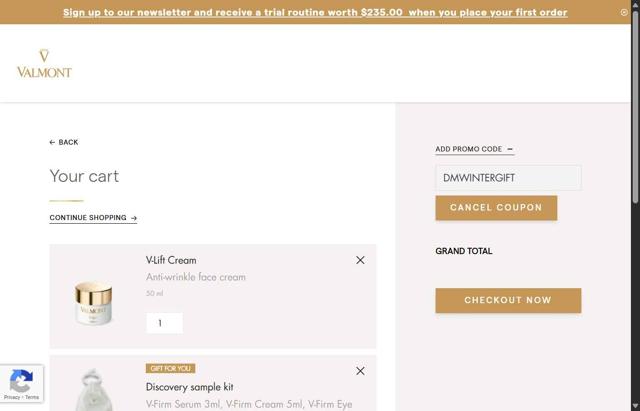Click the page vertical scrollbar
The width and height of the screenshot is (640, 411).
click(x=636, y=200)
